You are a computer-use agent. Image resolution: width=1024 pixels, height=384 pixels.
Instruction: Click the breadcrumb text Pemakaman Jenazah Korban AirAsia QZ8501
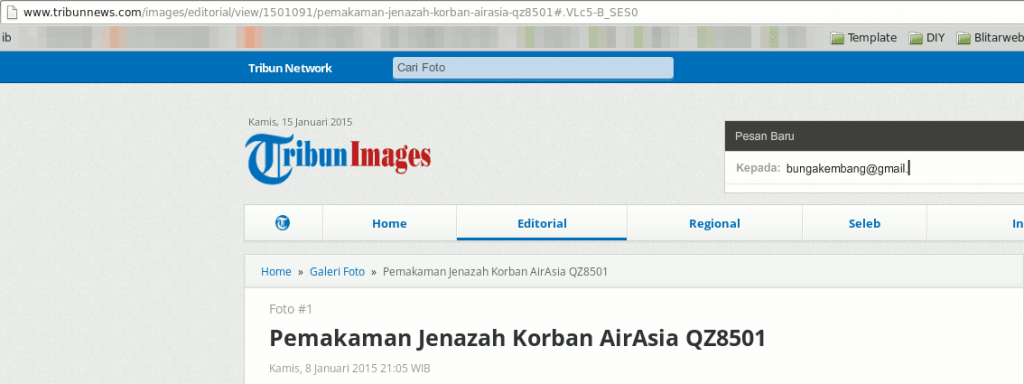[495, 272]
